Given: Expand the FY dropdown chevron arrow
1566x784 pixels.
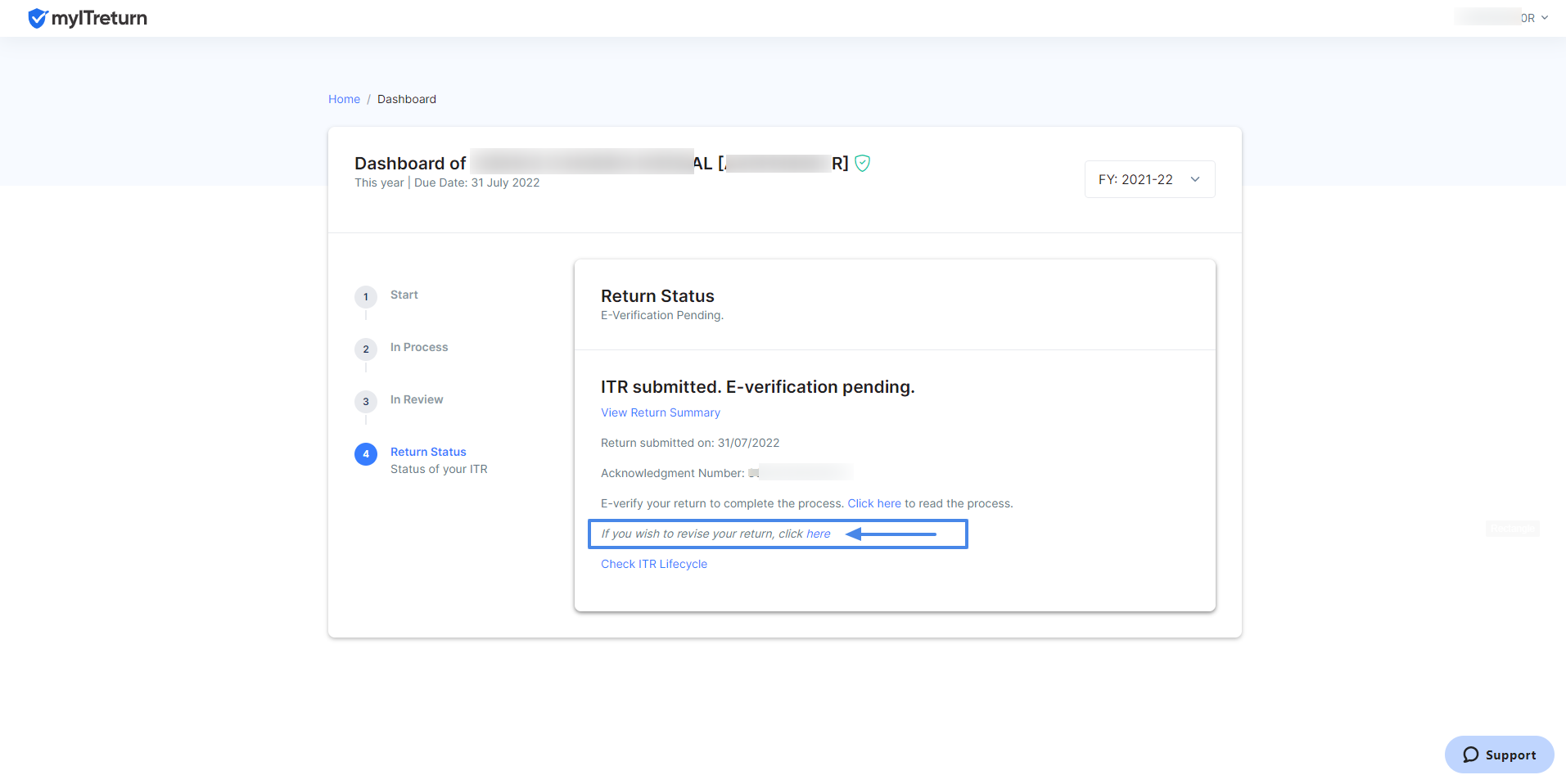Looking at the screenshot, I should (x=1195, y=179).
